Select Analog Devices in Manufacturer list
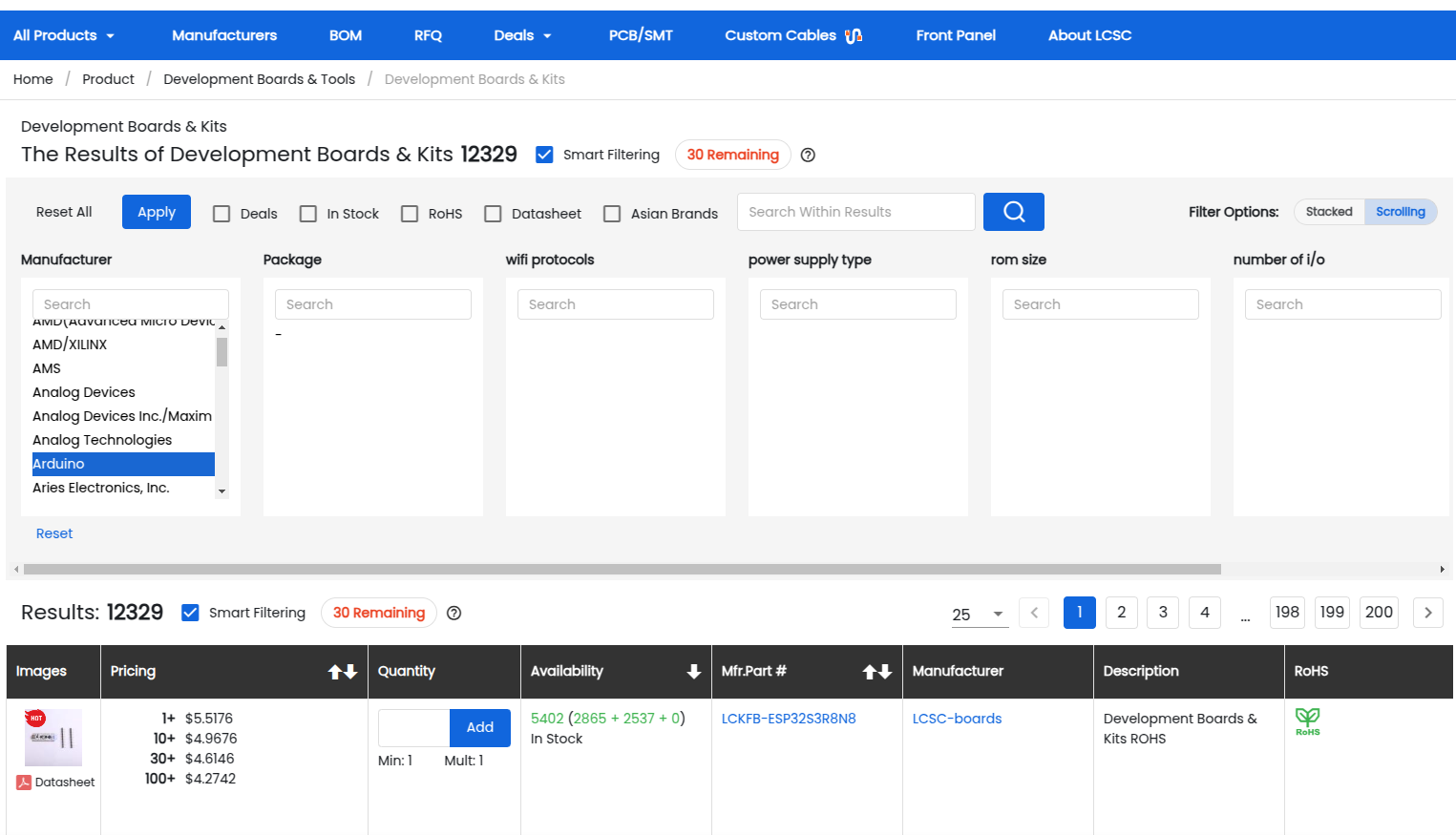1456x835 pixels. [x=123, y=392]
